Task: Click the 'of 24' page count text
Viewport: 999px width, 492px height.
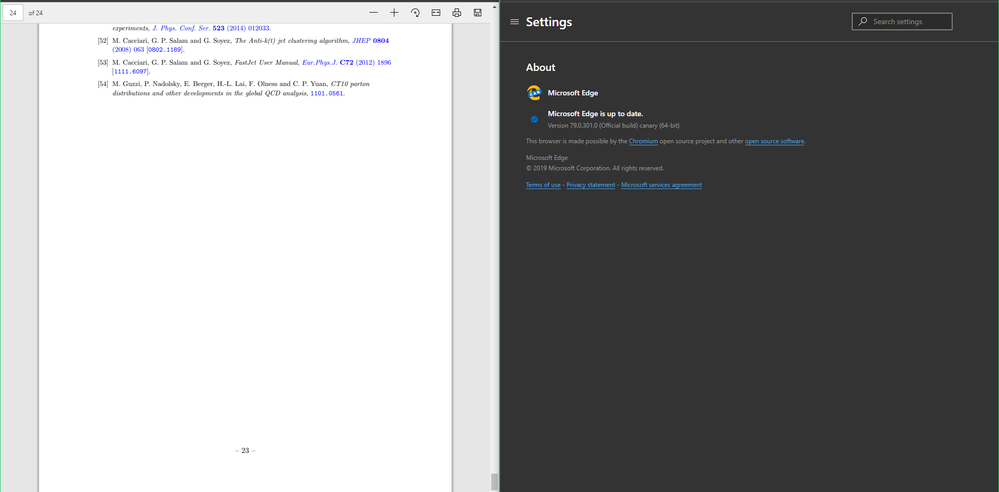Action: (x=36, y=13)
